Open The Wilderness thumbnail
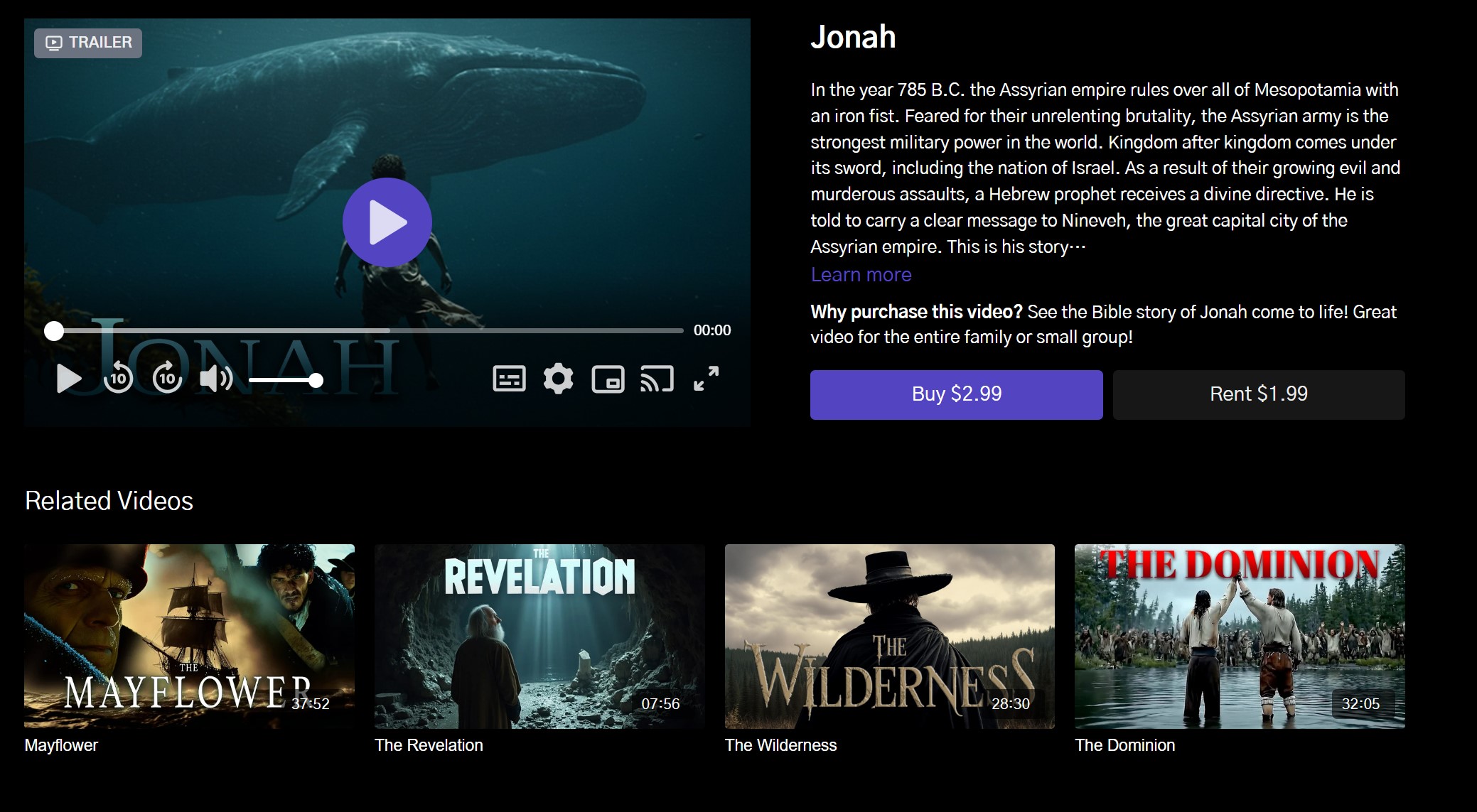The height and width of the screenshot is (812, 1477). pos(889,636)
